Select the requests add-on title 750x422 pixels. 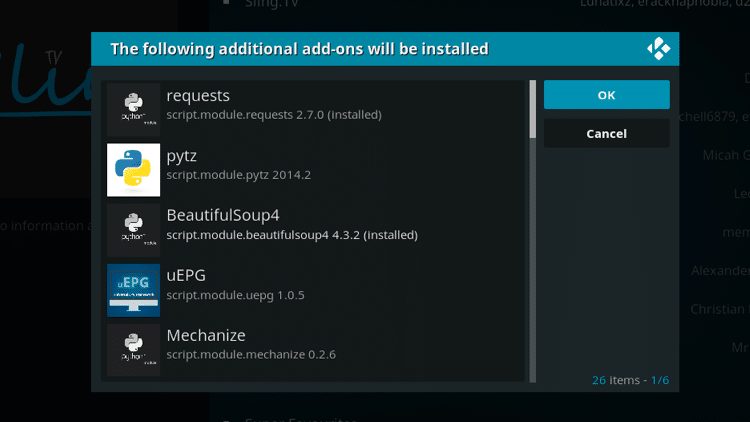pos(198,96)
